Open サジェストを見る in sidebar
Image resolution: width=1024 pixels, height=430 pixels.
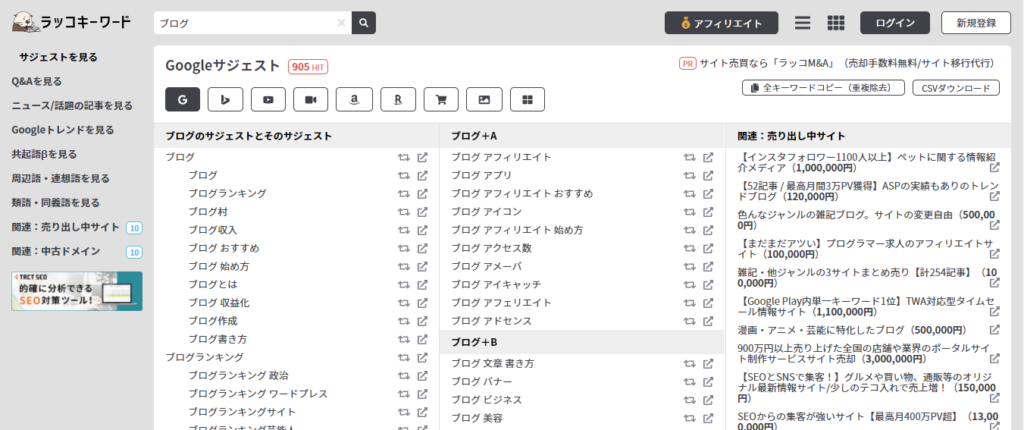pyautogui.click(x=58, y=57)
